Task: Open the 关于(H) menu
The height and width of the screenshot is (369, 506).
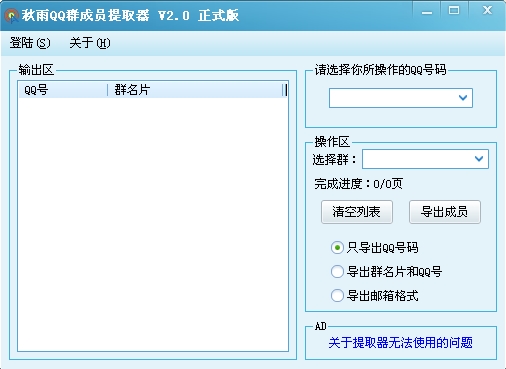Action: pyautogui.click(x=90, y=43)
